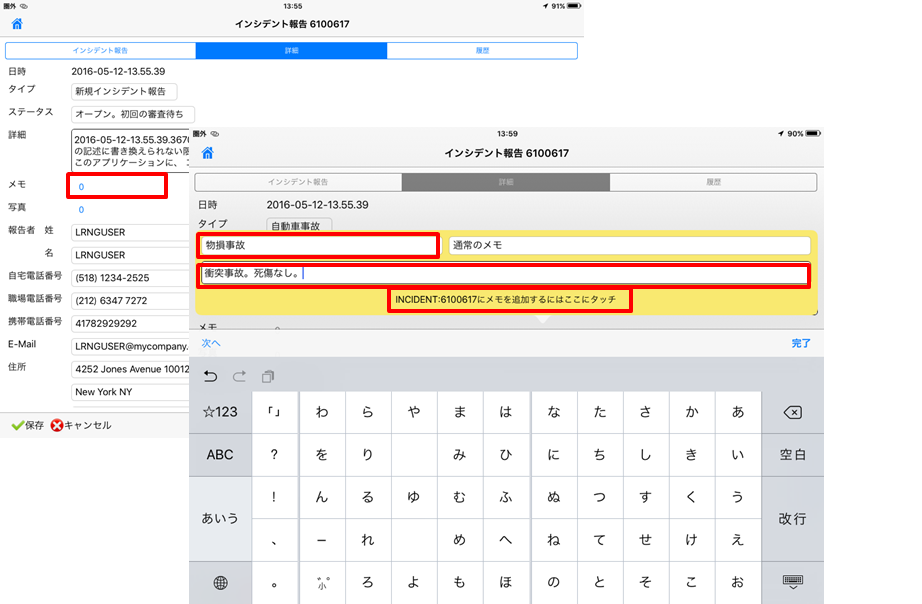Tap the paste clipboard icon above the keyboard
The height and width of the screenshot is (604, 922).
pyautogui.click(x=268, y=376)
